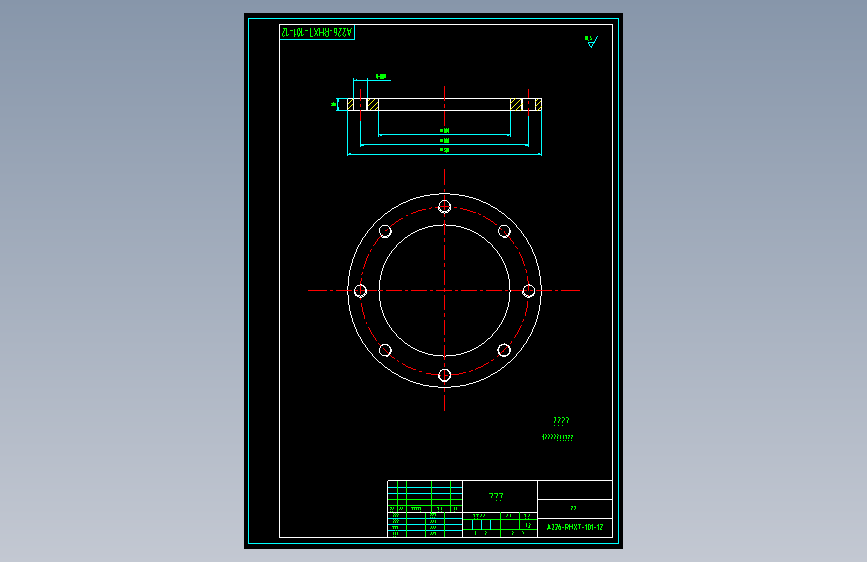Select the bolt circle diameter dimension text
This screenshot has height=562, width=867.
(x=445, y=140)
